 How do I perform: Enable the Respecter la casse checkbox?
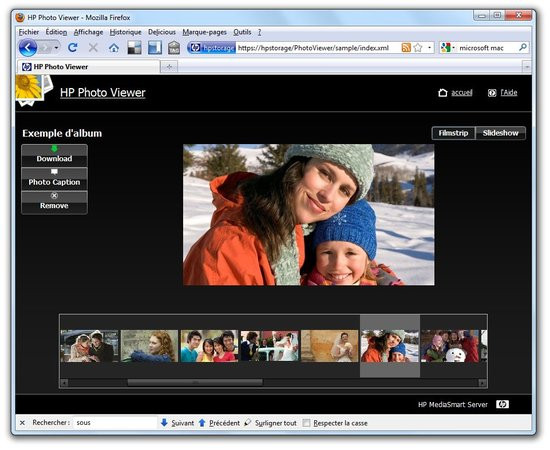[x=306, y=423]
